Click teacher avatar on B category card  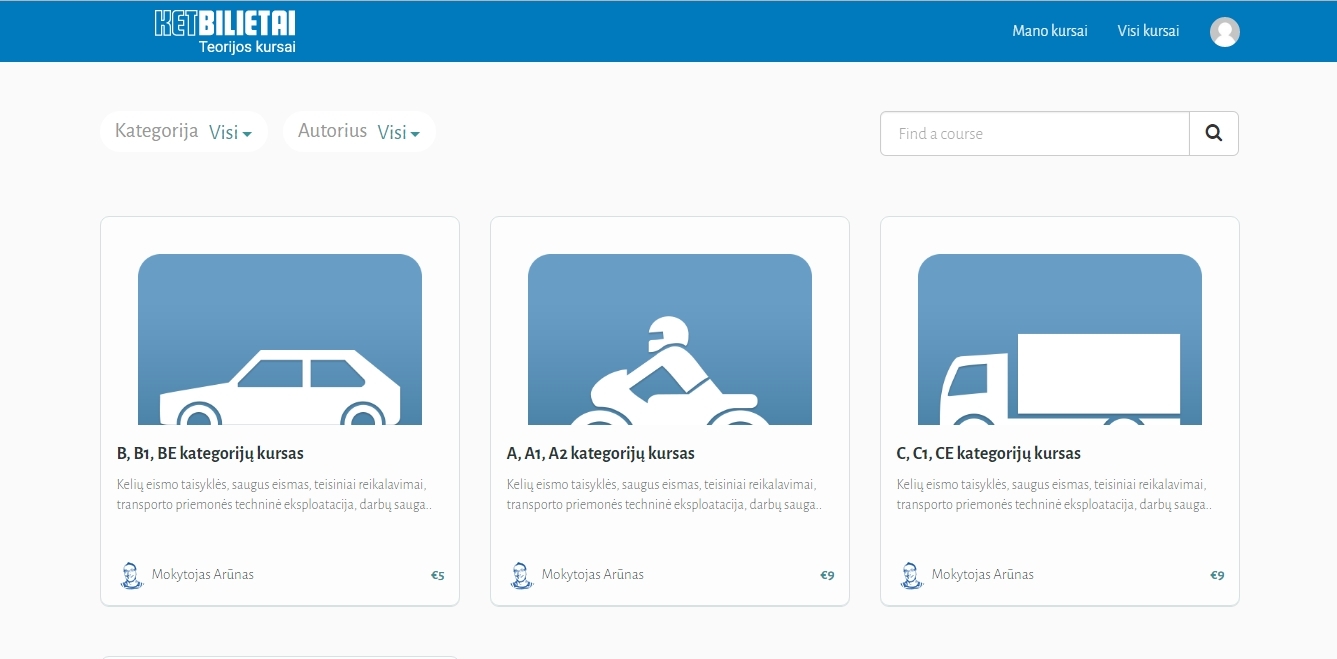[131, 575]
